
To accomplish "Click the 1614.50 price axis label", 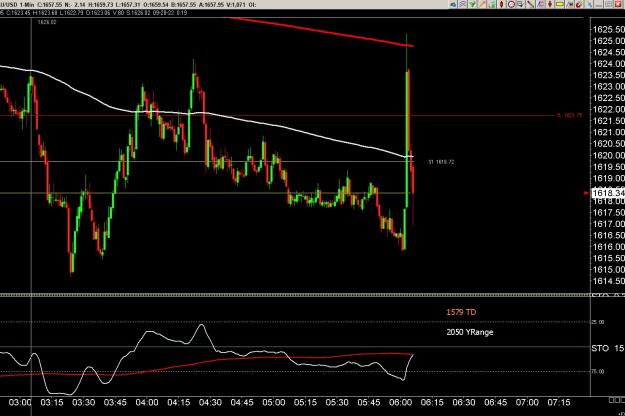I will point(609,281).
